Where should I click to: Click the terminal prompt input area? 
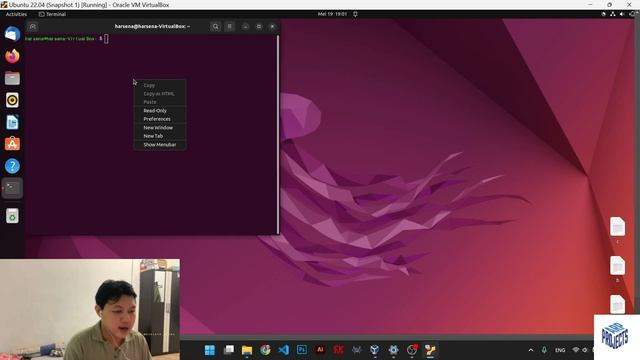[x=106, y=39]
